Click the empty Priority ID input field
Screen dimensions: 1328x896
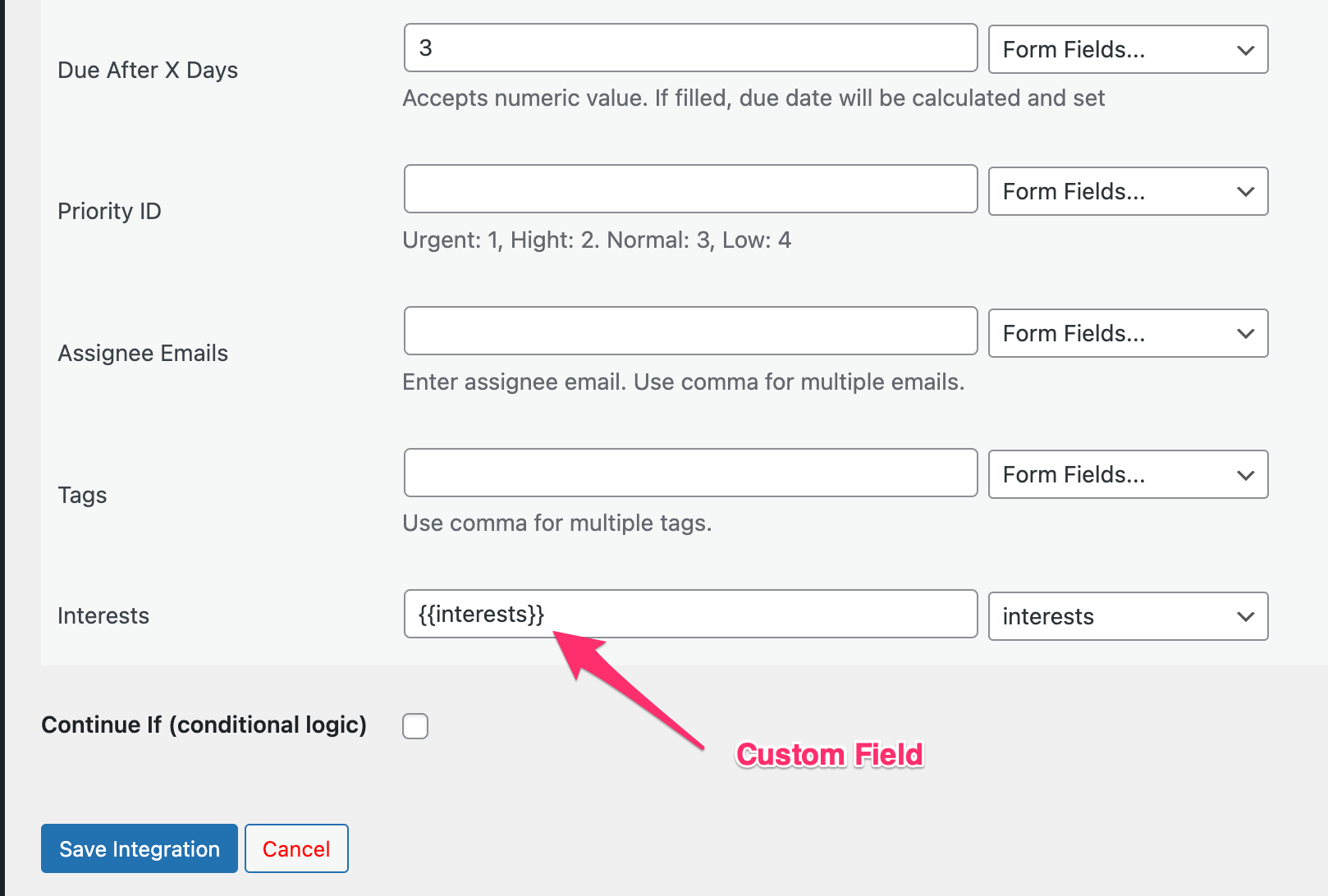689,189
